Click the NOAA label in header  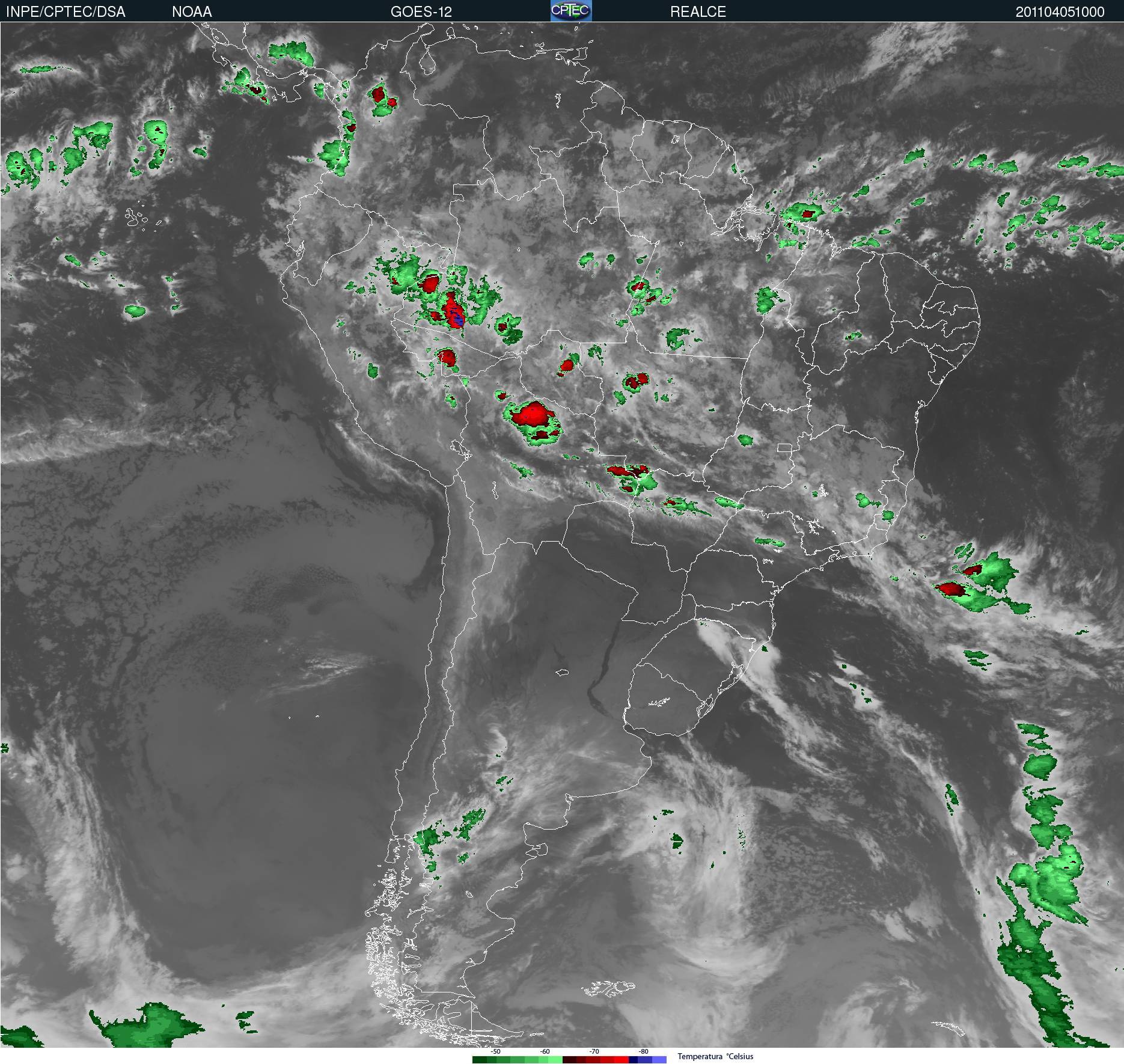click(x=192, y=12)
